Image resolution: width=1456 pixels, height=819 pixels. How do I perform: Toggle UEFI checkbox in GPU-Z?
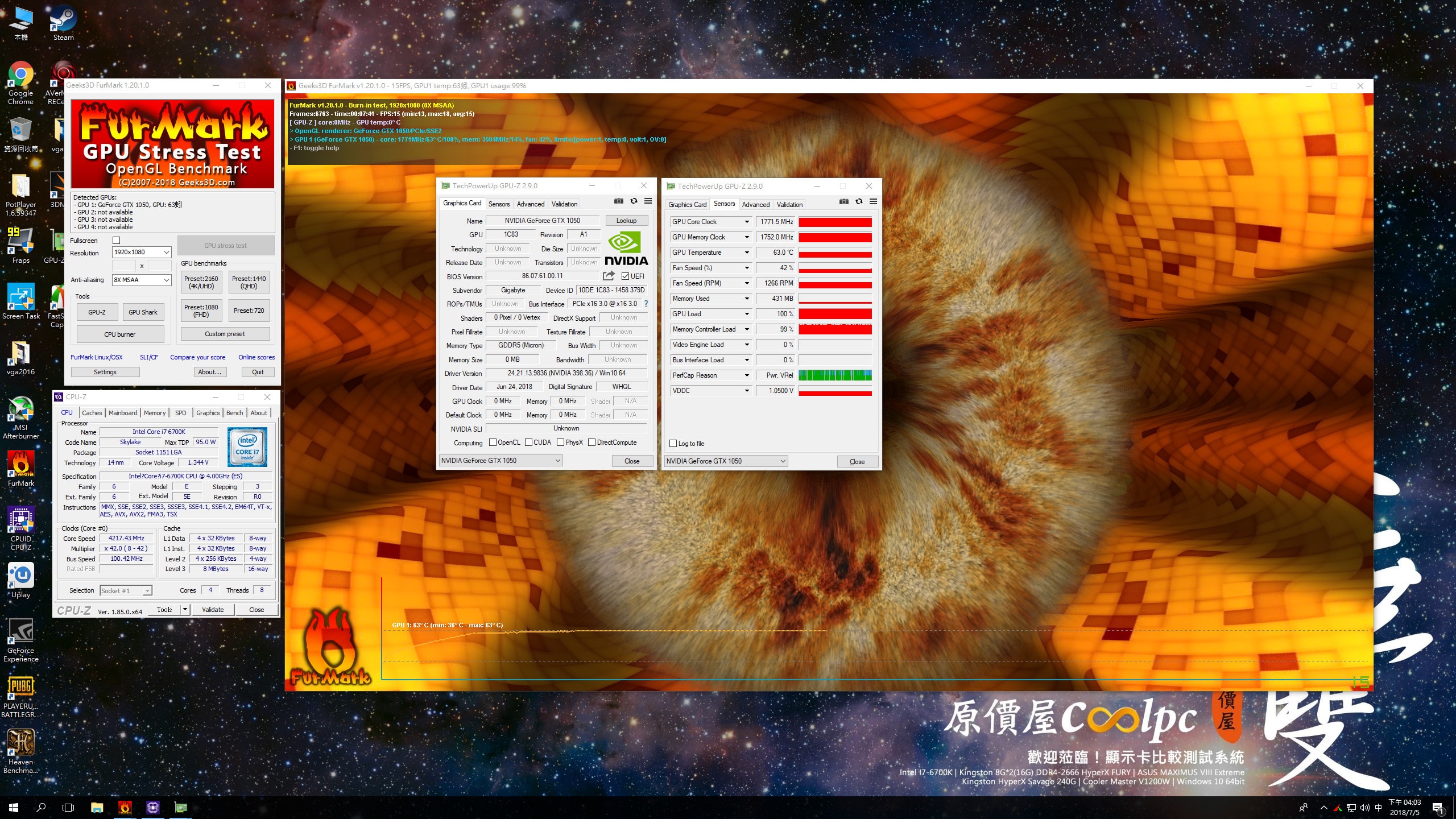pyautogui.click(x=625, y=276)
